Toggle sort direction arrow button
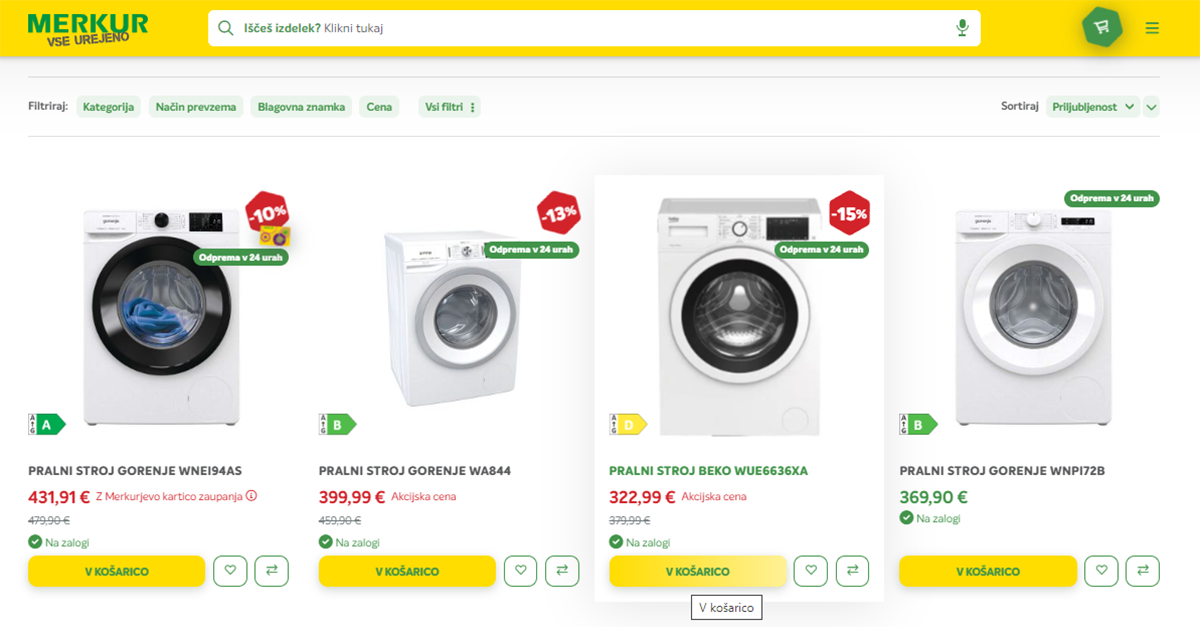1200x627 pixels. [1152, 107]
